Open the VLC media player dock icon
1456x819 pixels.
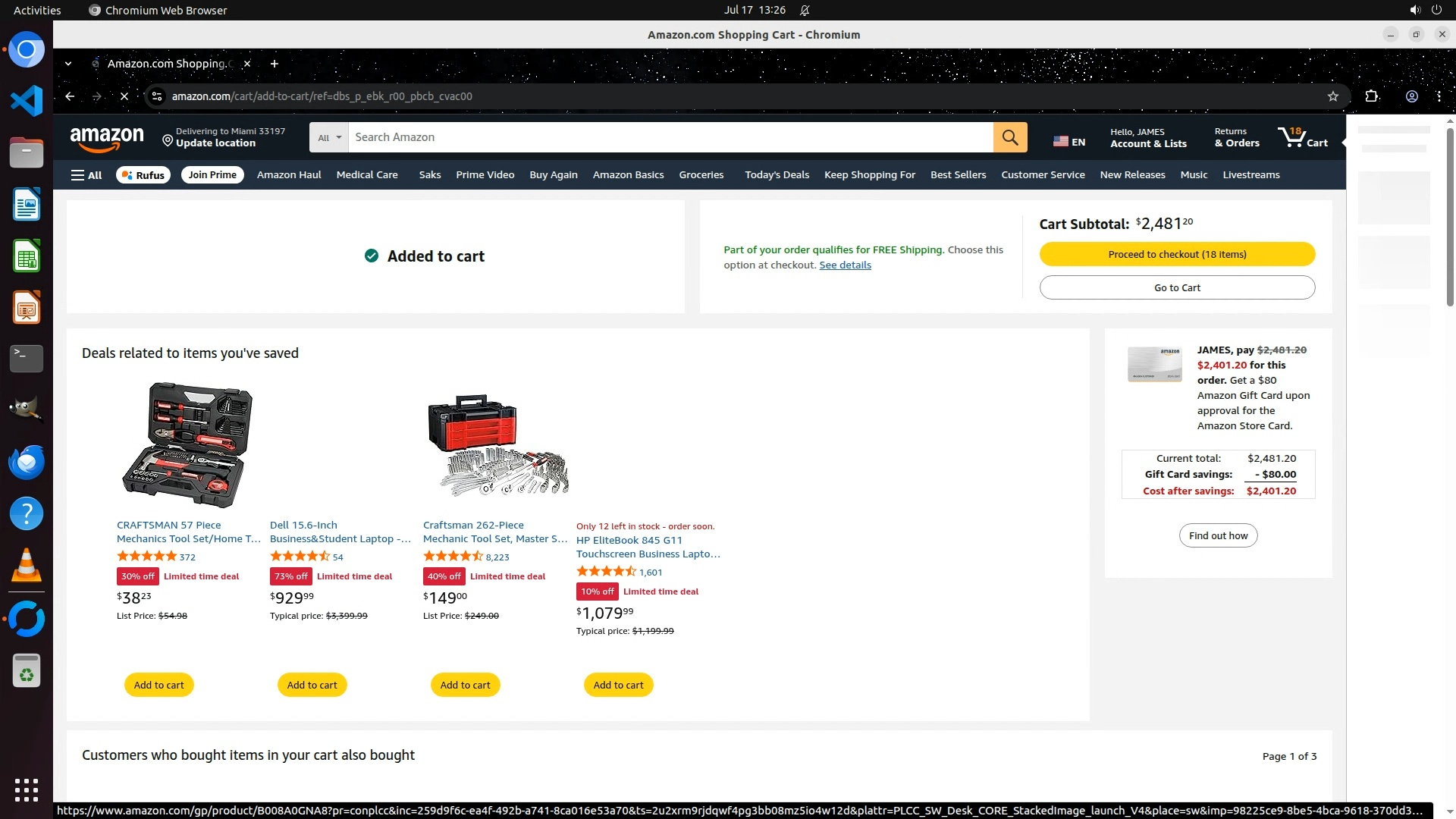(27, 566)
